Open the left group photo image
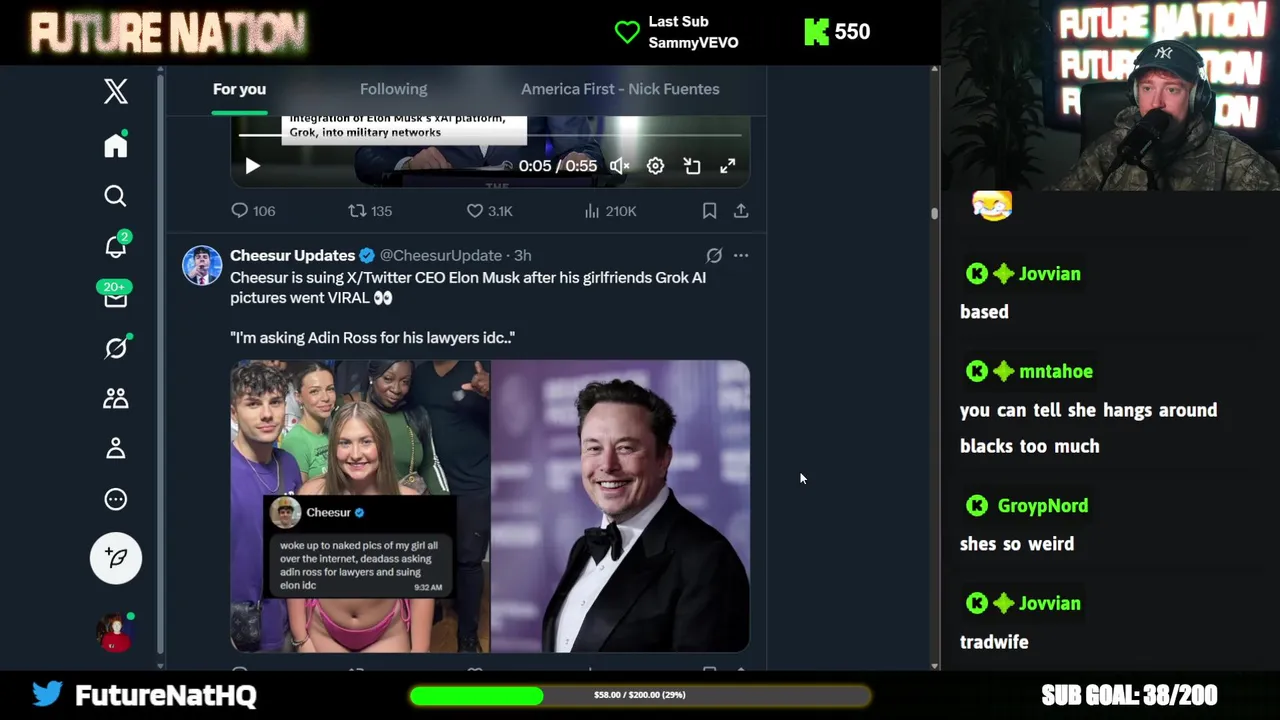The height and width of the screenshot is (720, 1280). (x=360, y=506)
